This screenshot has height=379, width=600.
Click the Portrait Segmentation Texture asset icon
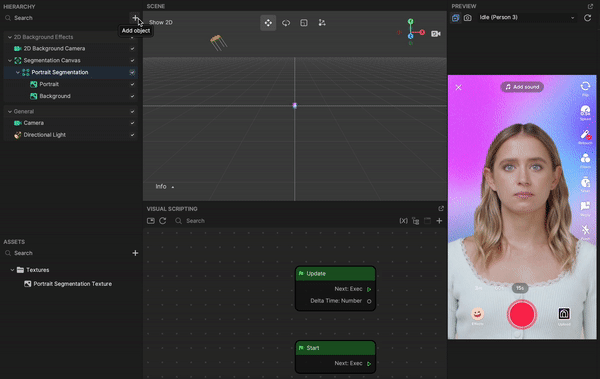(28, 284)
